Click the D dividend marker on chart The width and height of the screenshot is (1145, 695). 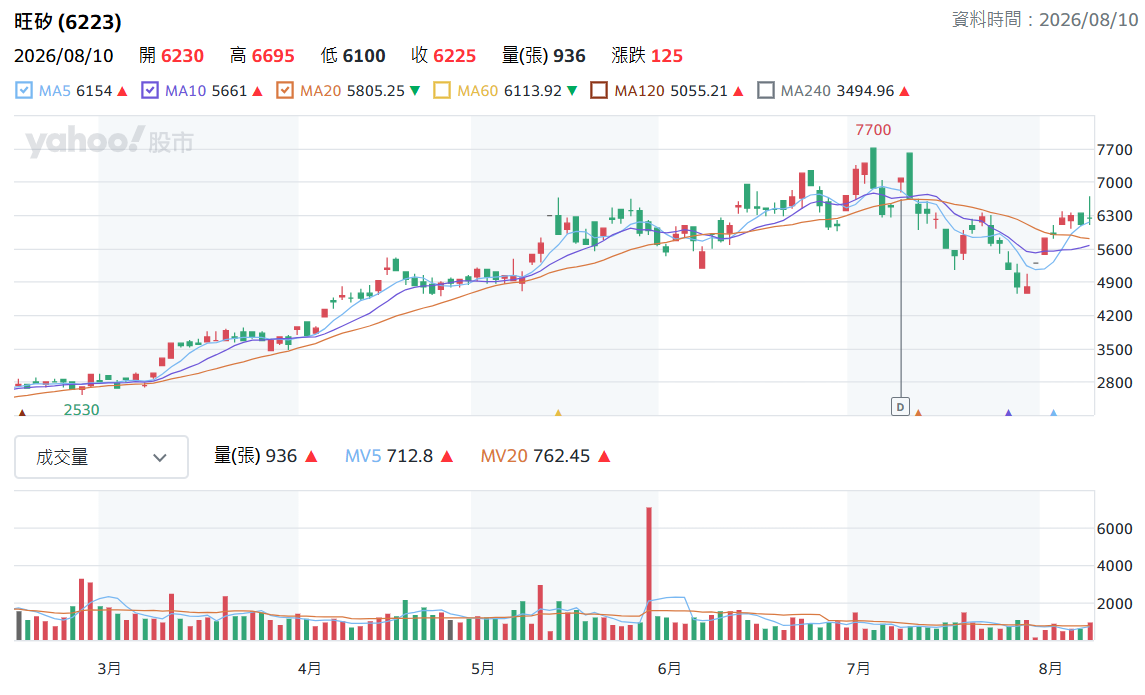tap(900, 407)
